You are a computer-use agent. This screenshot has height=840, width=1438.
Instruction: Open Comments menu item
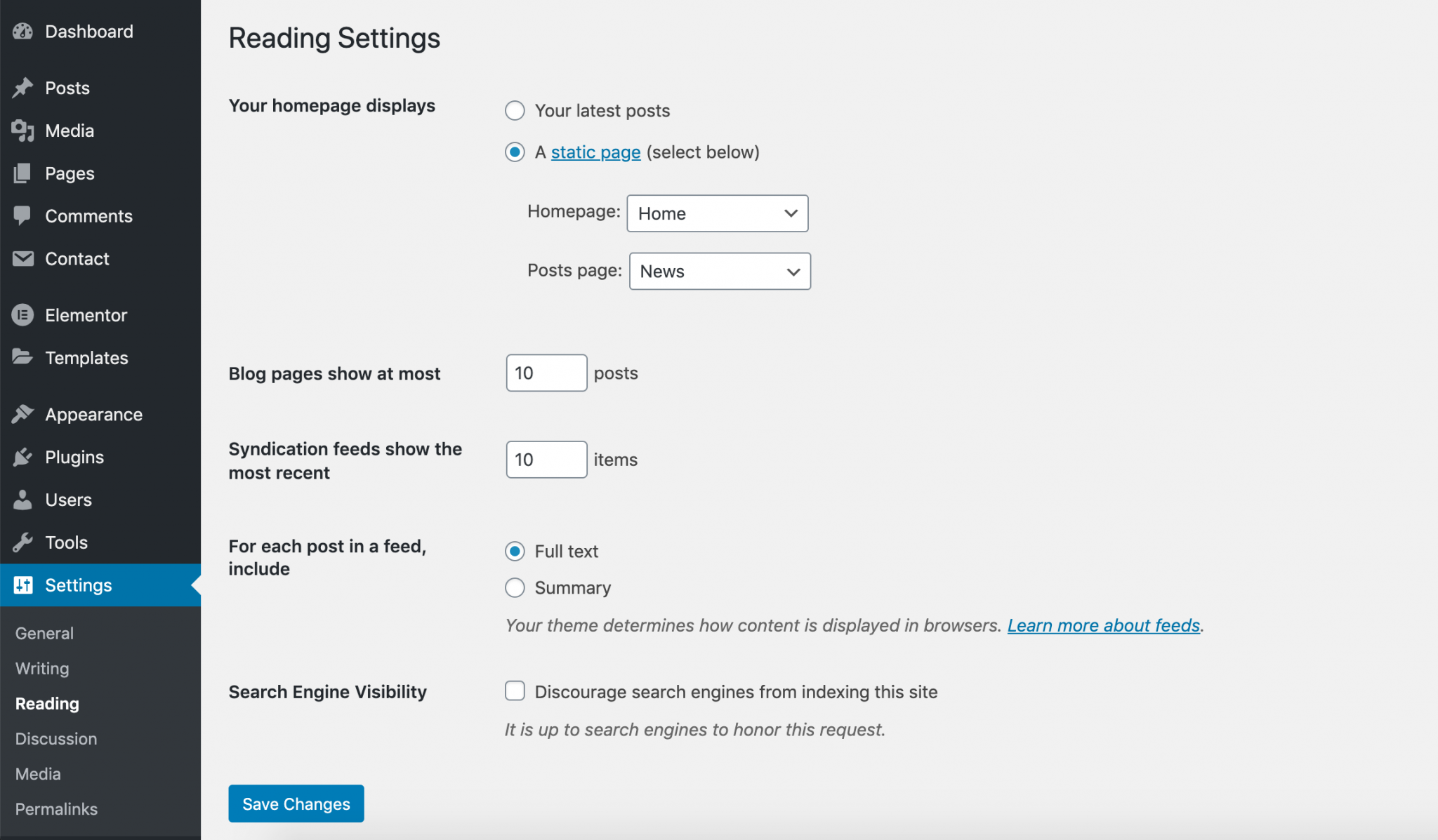pos(100,216)
